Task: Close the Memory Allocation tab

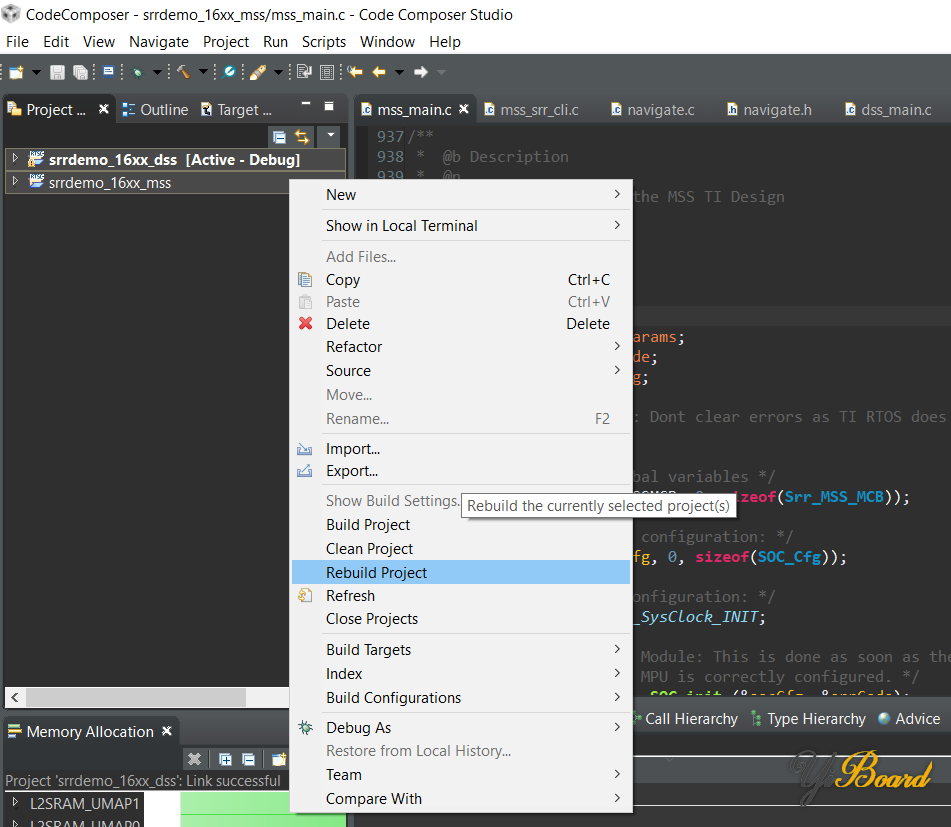Action: point(167,731)
